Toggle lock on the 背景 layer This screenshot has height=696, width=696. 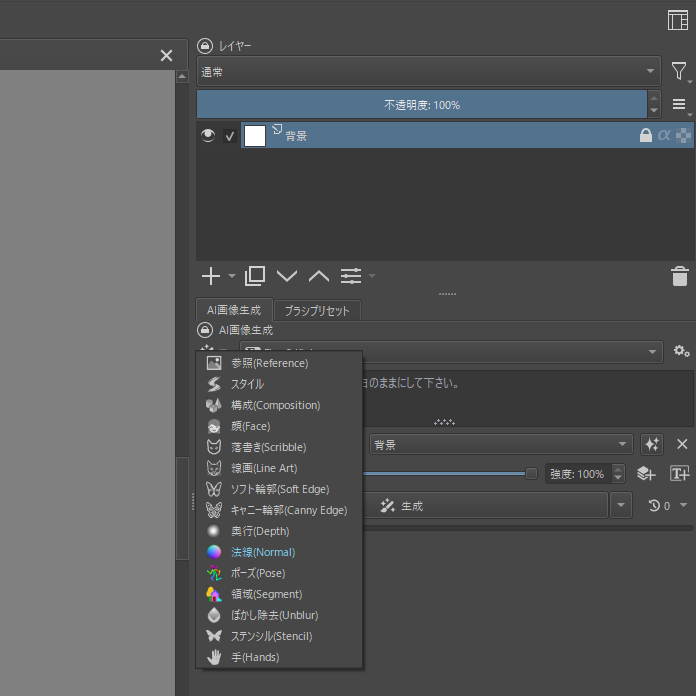tap(645, 135)
